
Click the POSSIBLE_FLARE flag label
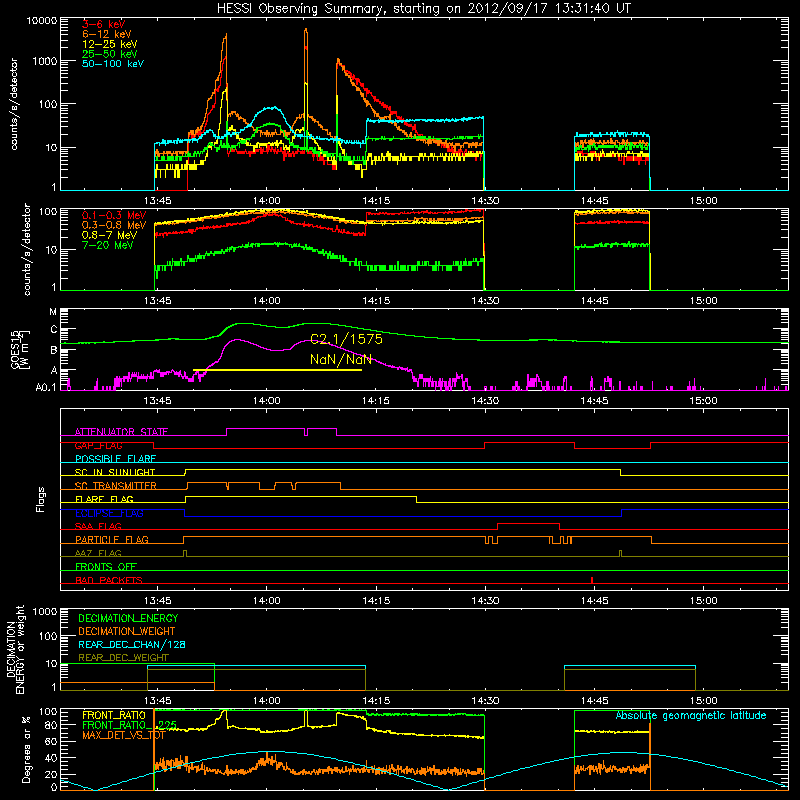click(x=115, y=459)
